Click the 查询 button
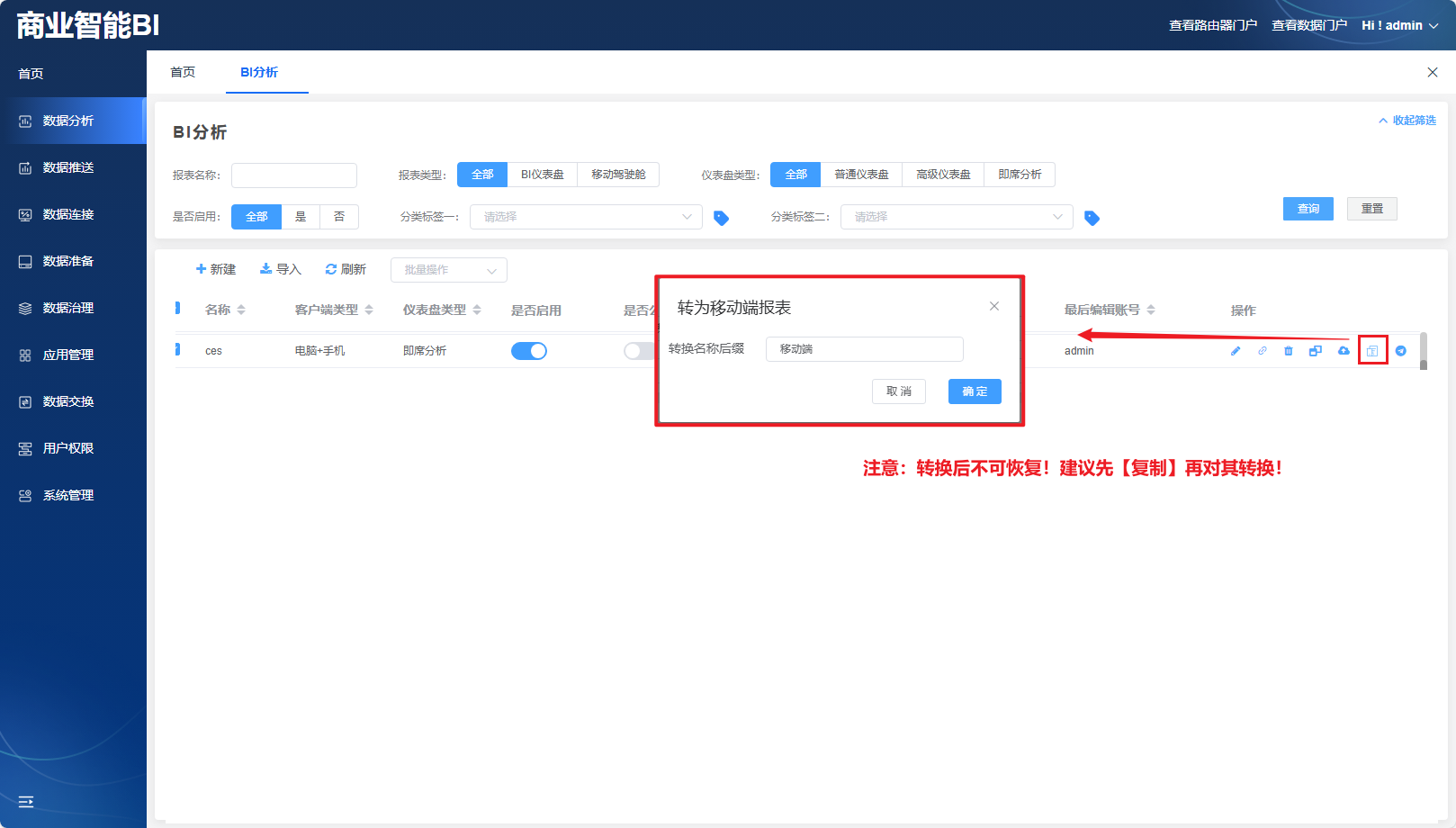The width and height of the screenshot is (1456, 828). (1308, 209)
